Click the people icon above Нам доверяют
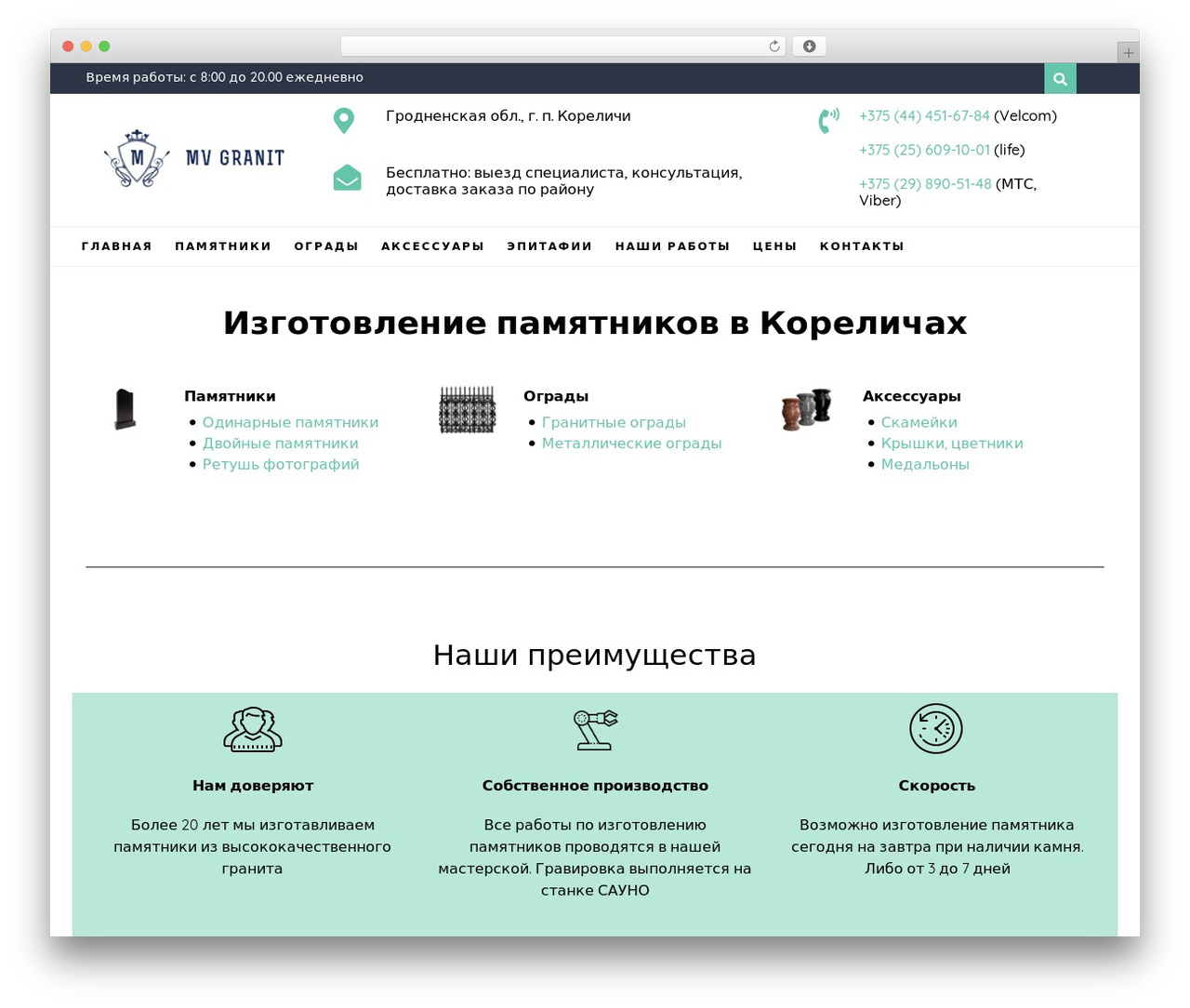This screenshot has height=1008, width=1190. (x=253, y=729)
